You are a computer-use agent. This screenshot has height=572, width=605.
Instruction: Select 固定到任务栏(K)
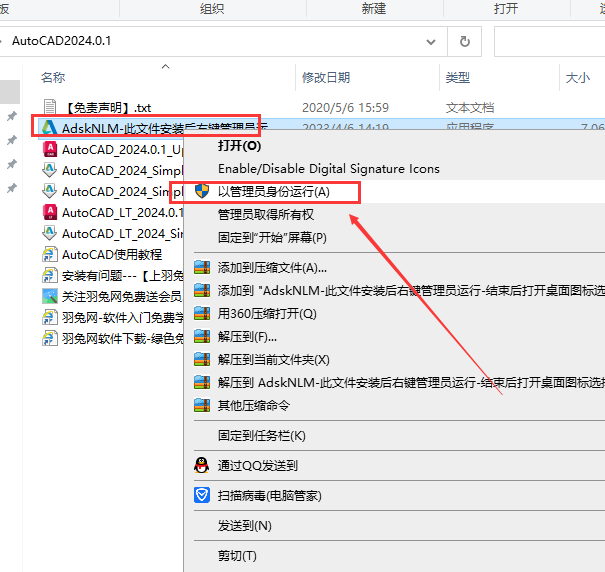click(x=262, y=435)
